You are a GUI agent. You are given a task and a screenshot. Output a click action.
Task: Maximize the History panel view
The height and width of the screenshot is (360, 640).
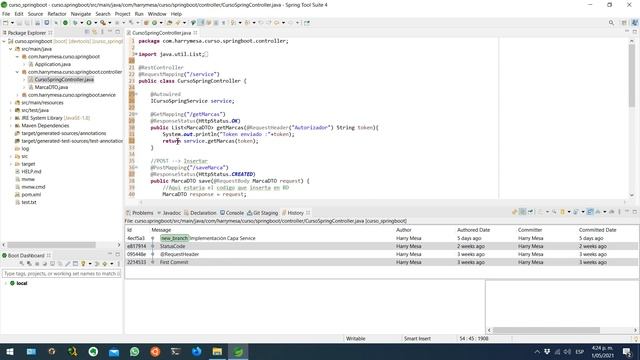coord(635,212)
